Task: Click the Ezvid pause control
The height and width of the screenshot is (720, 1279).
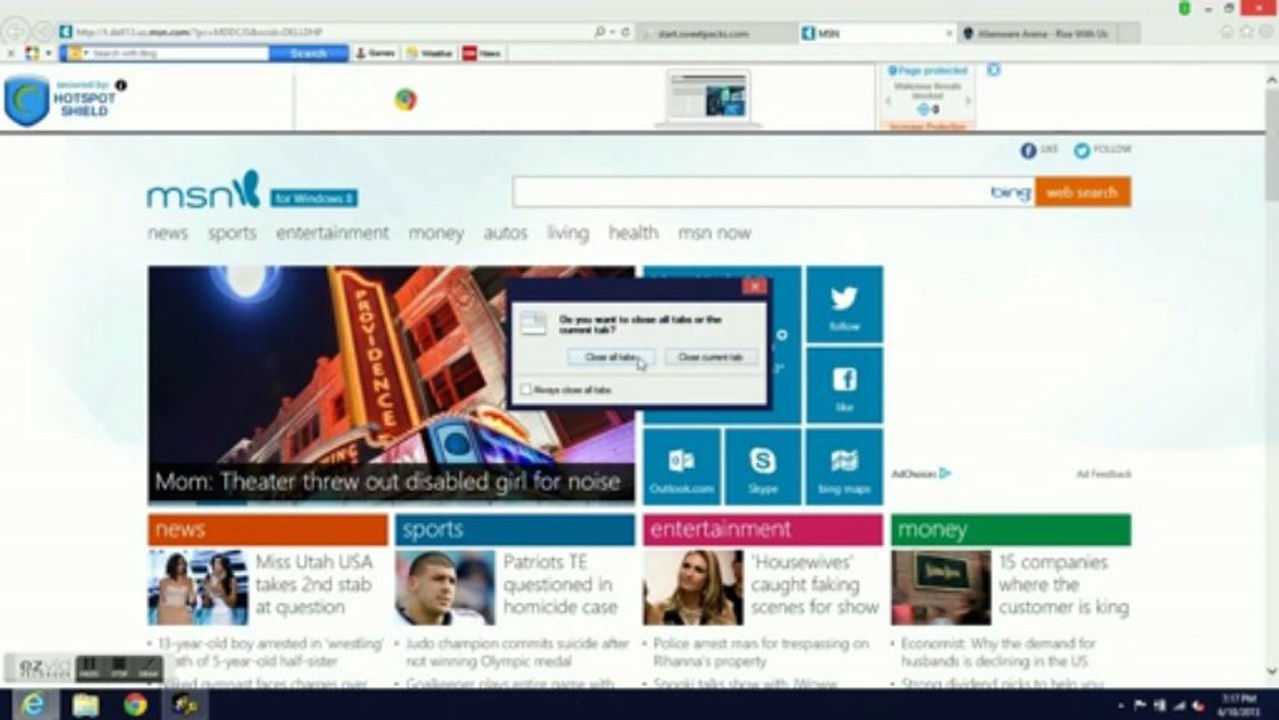Action: pos(88,667)
